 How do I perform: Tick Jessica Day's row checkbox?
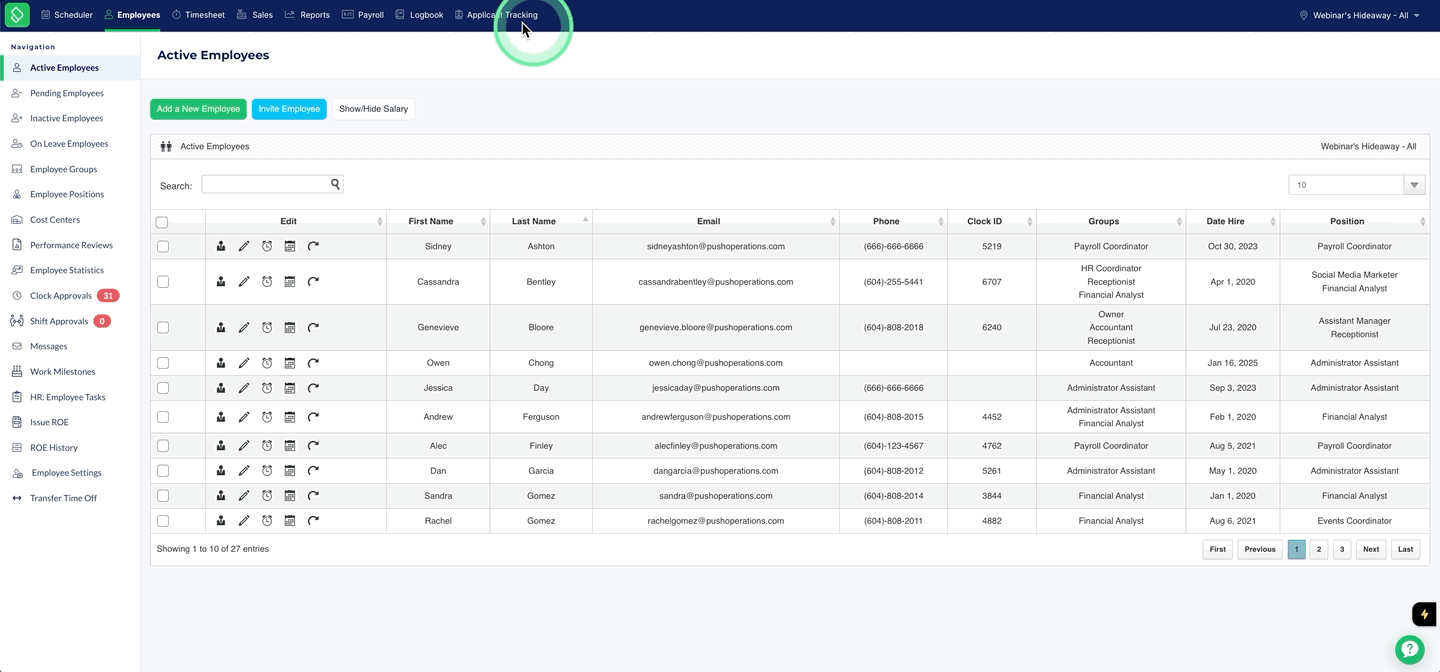[x=163, y=388]
